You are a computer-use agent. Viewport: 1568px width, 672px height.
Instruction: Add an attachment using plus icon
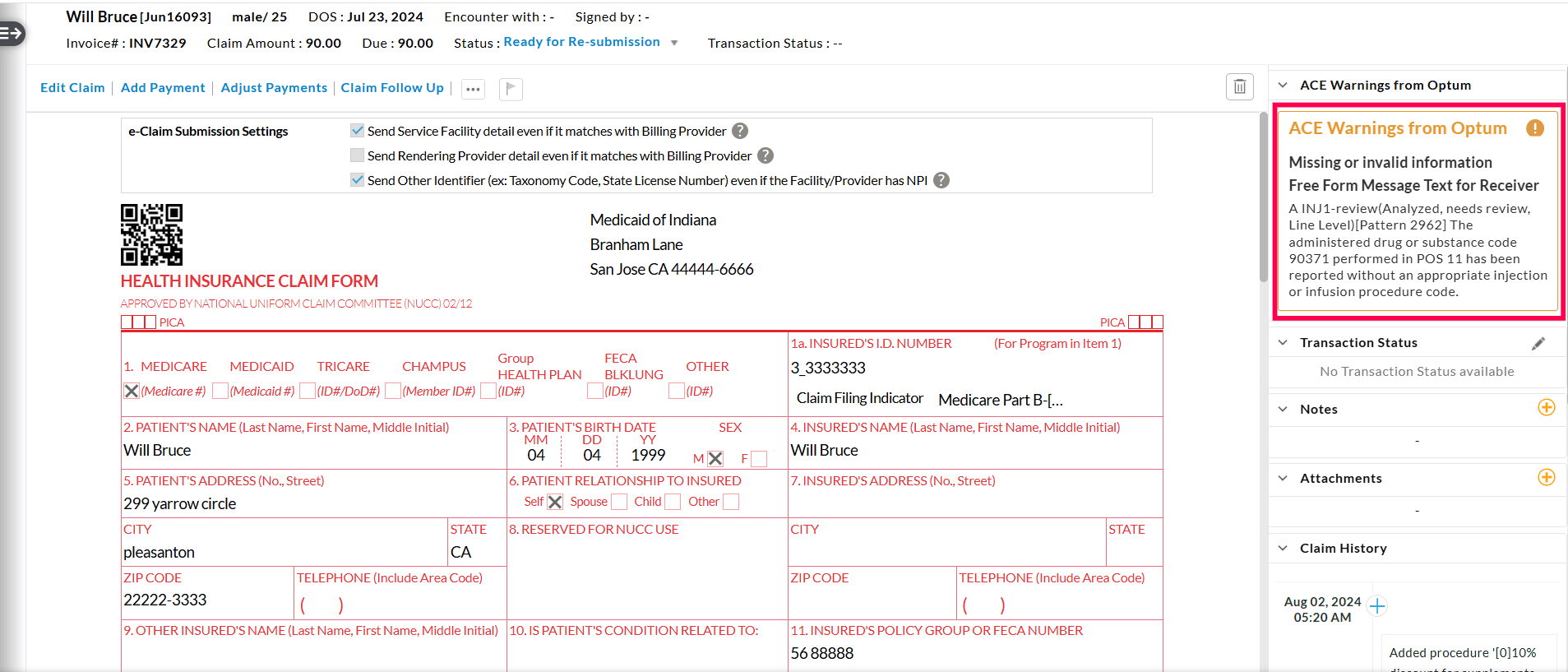1546,478
